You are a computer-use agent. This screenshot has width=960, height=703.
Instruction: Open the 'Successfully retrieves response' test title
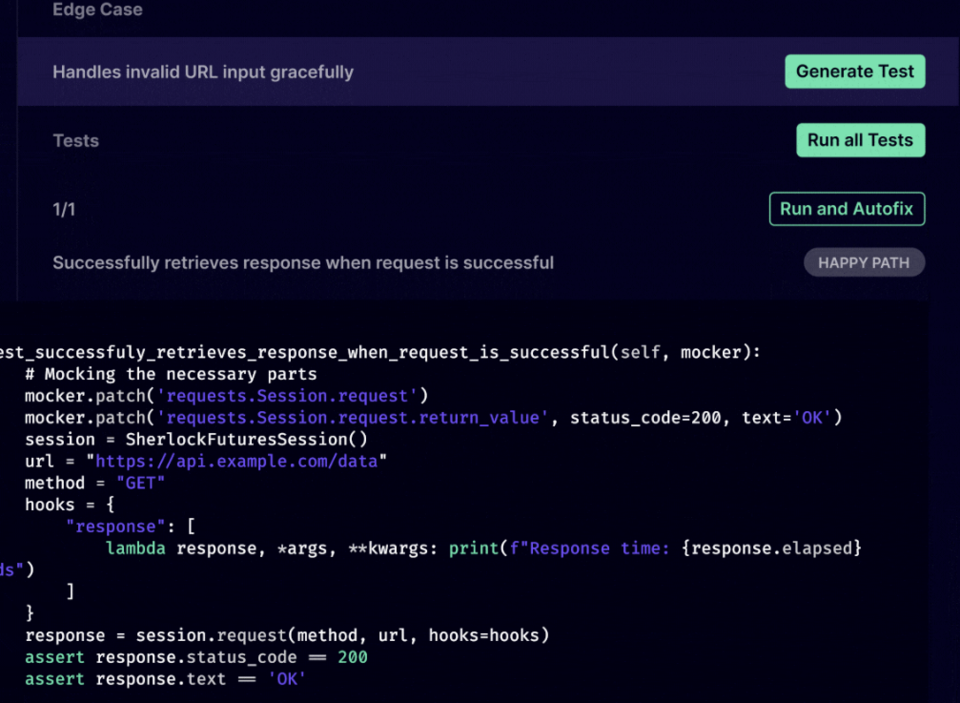click(x=303, y=263)
